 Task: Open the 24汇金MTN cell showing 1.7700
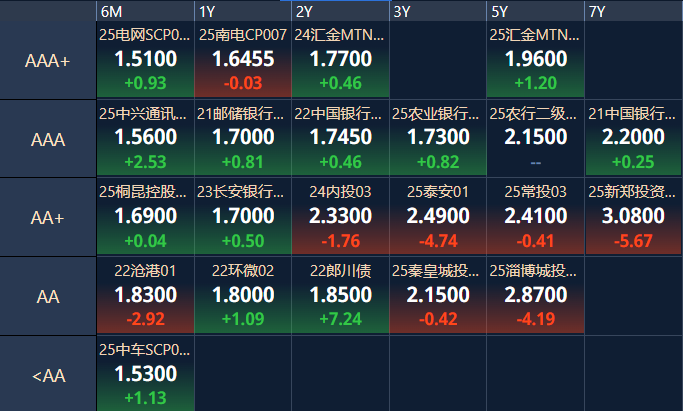point(341,60)
